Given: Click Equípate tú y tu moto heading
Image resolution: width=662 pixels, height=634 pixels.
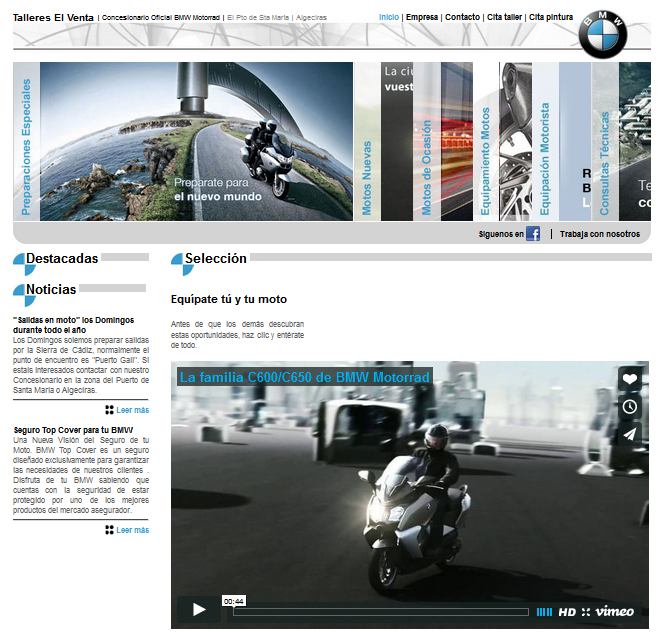Looking at the screenshot, I should (229, 299).
